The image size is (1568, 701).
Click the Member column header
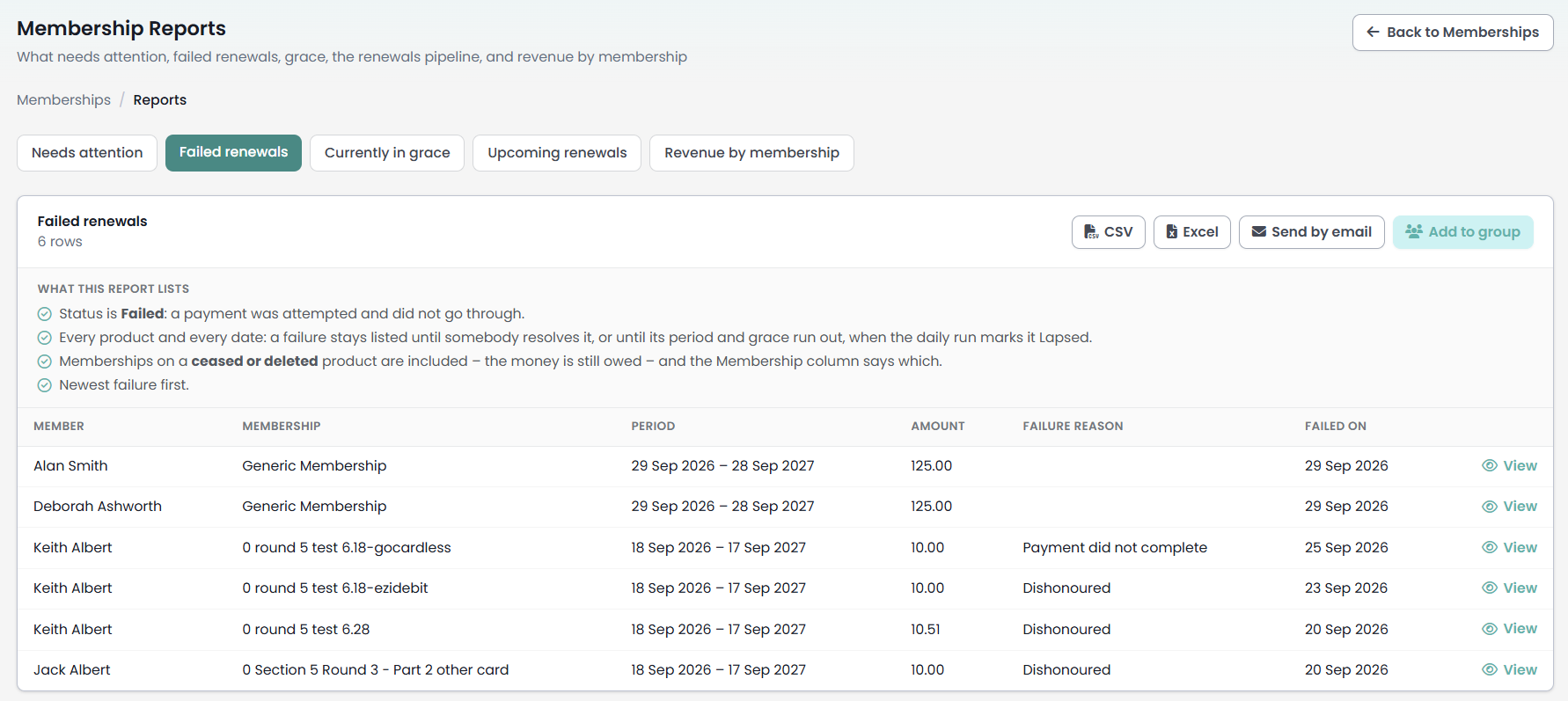click(59, 427)
